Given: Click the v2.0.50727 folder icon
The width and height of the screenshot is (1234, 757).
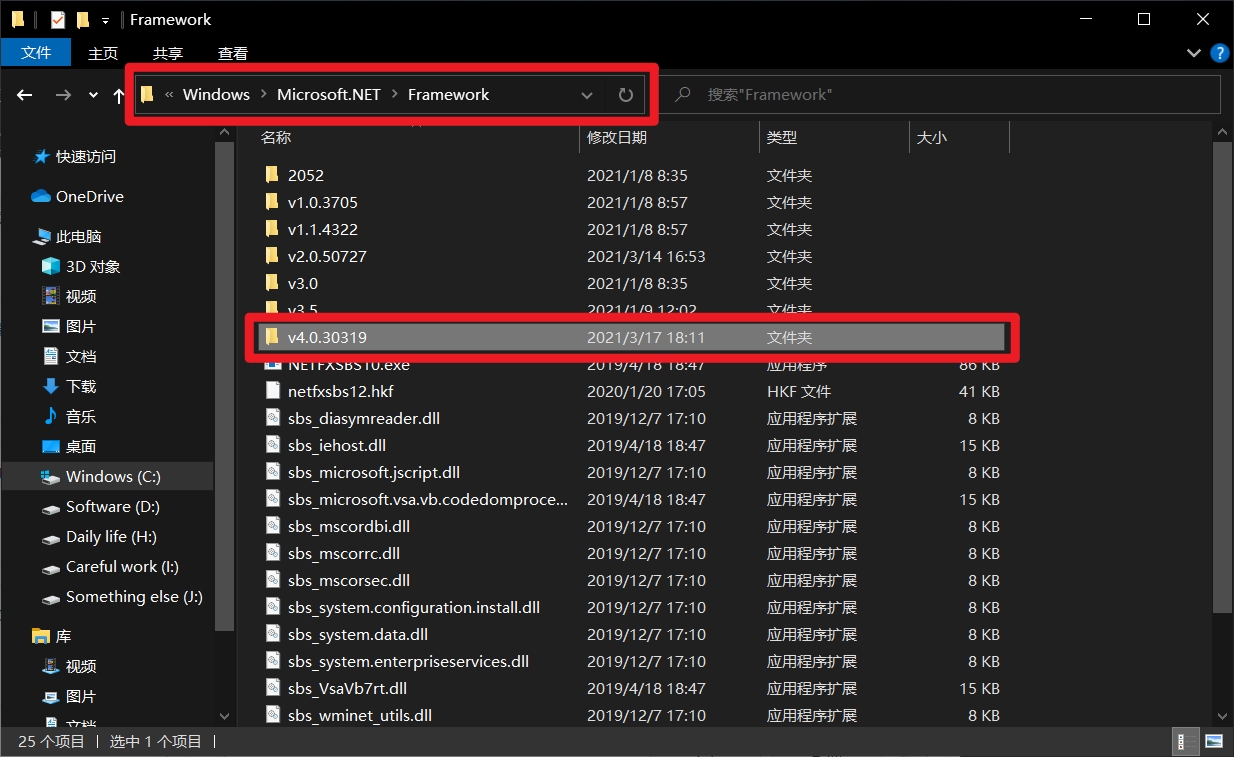Looking at the screenshot, I should pyautogui.click(x=272, y=256).
